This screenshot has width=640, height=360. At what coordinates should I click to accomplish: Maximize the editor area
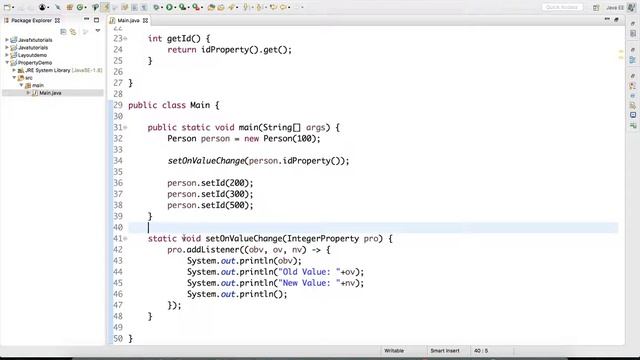[616, 19]
